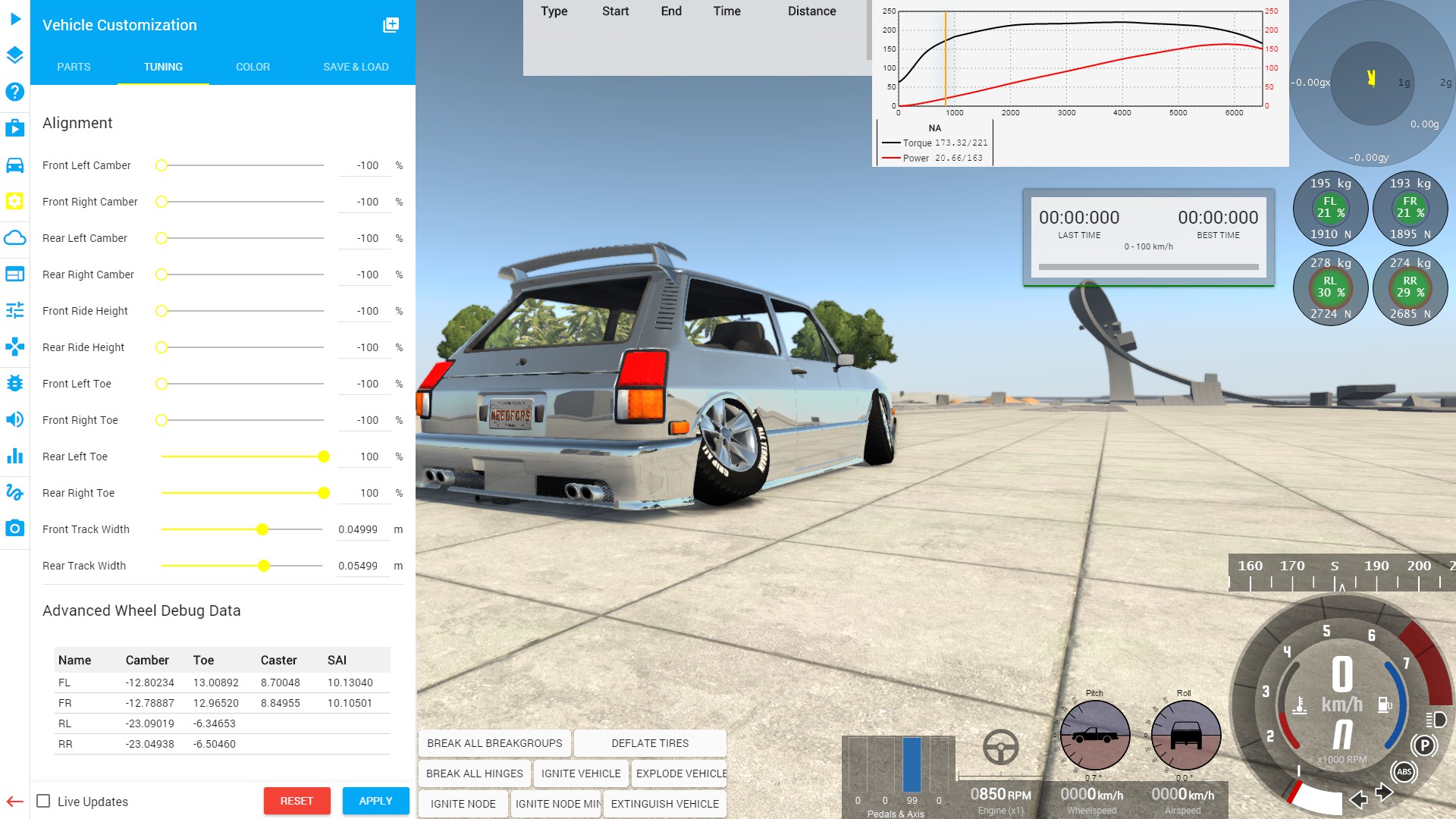Collapse the sidebar with the red back arrow
Viewport: 1456px width, 819px height.
click(x=14, y=802)
